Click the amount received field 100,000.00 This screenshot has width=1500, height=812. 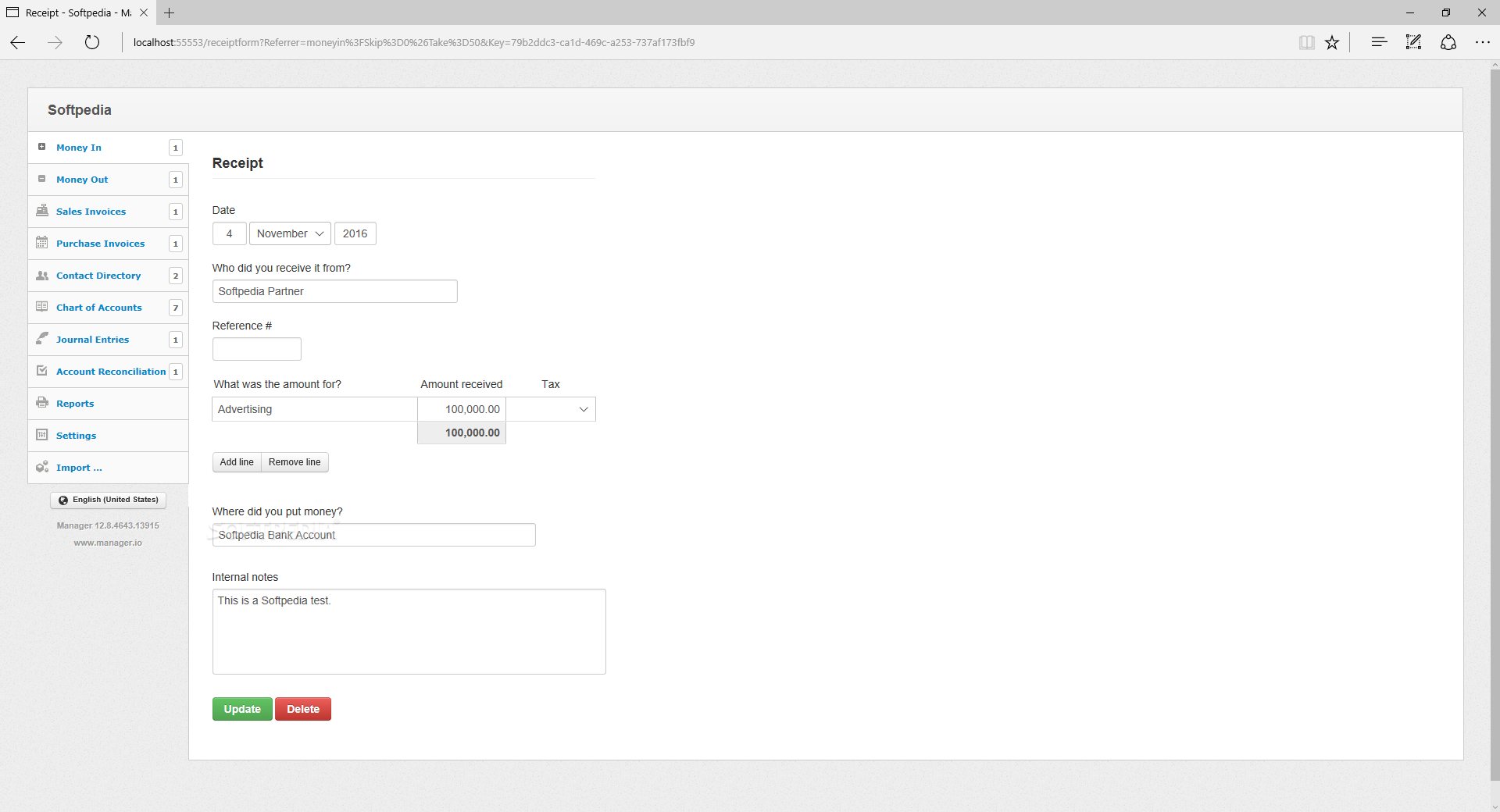click(x=462, y=409)
